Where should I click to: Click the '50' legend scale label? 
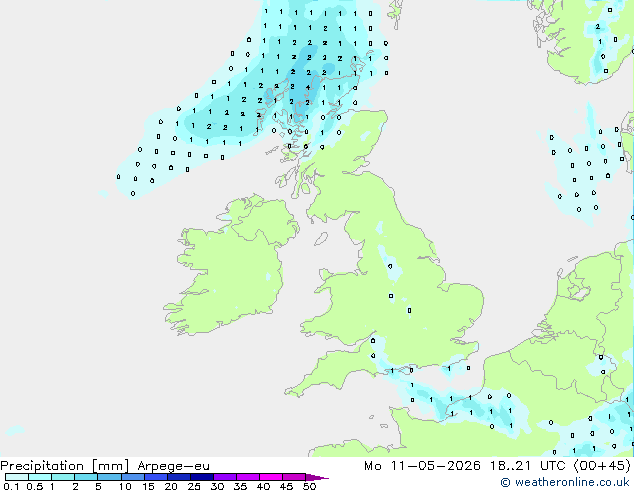tap(309, 486)
